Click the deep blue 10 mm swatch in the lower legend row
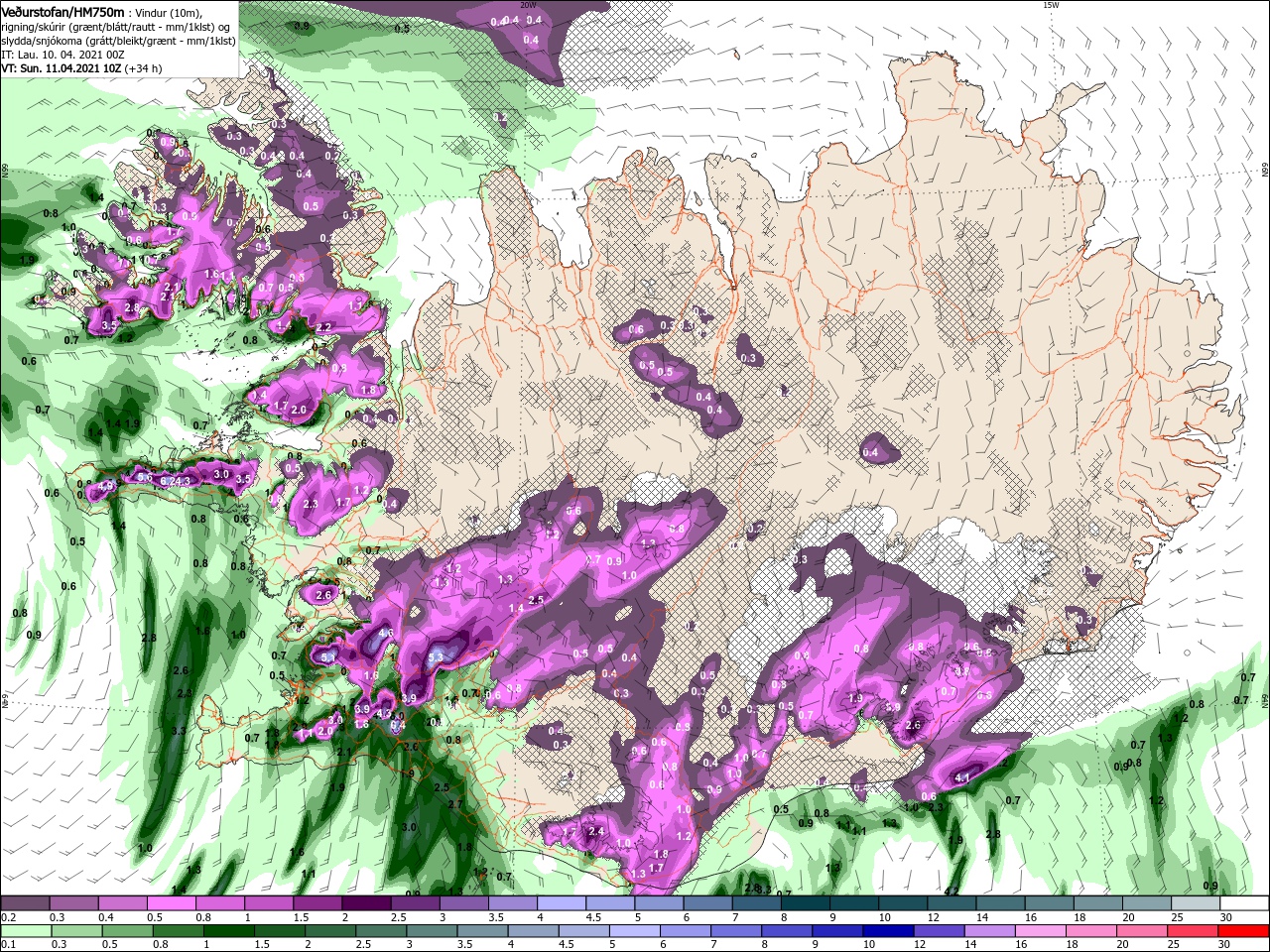The height and width of the screenshot is (952, 1270). 887,931
